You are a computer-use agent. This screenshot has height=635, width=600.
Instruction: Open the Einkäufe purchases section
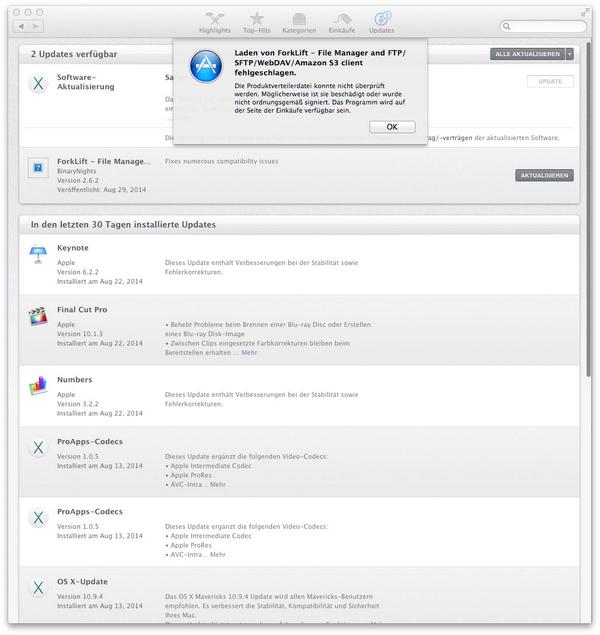pos(342,23)
